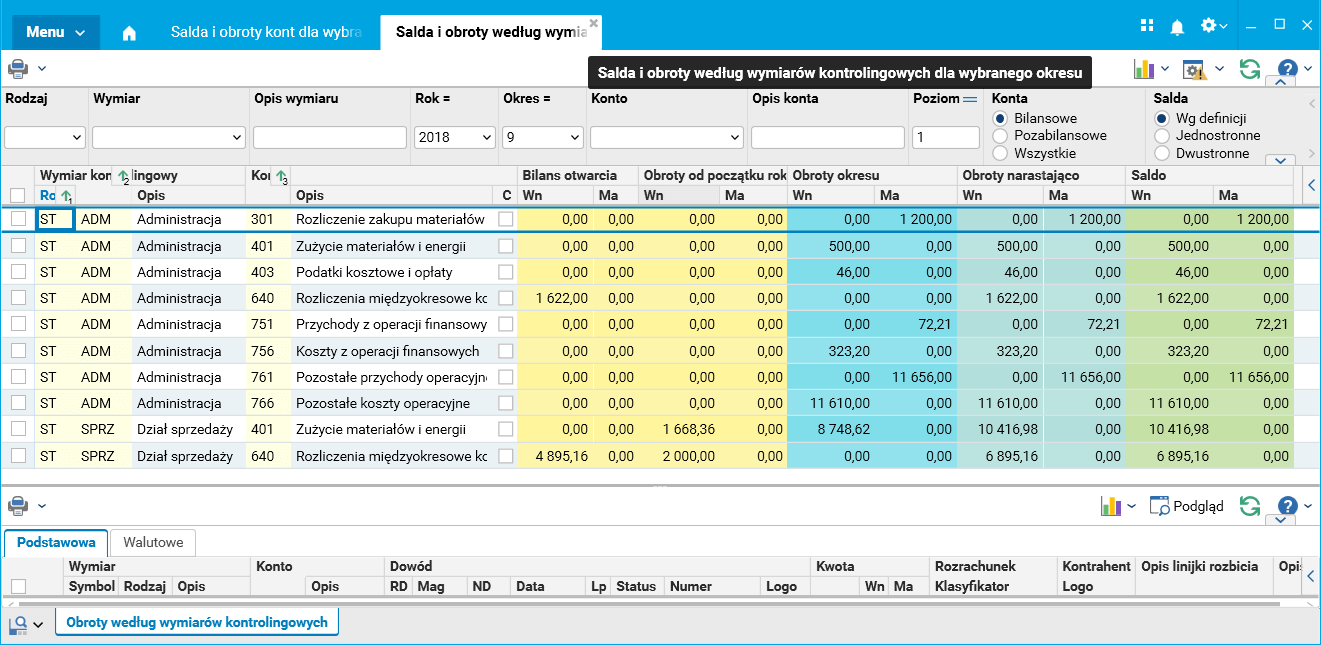The width and height of the screenshot is (1321, 645).
Task: Switch to the Walutowe tab
Action: 153,542
